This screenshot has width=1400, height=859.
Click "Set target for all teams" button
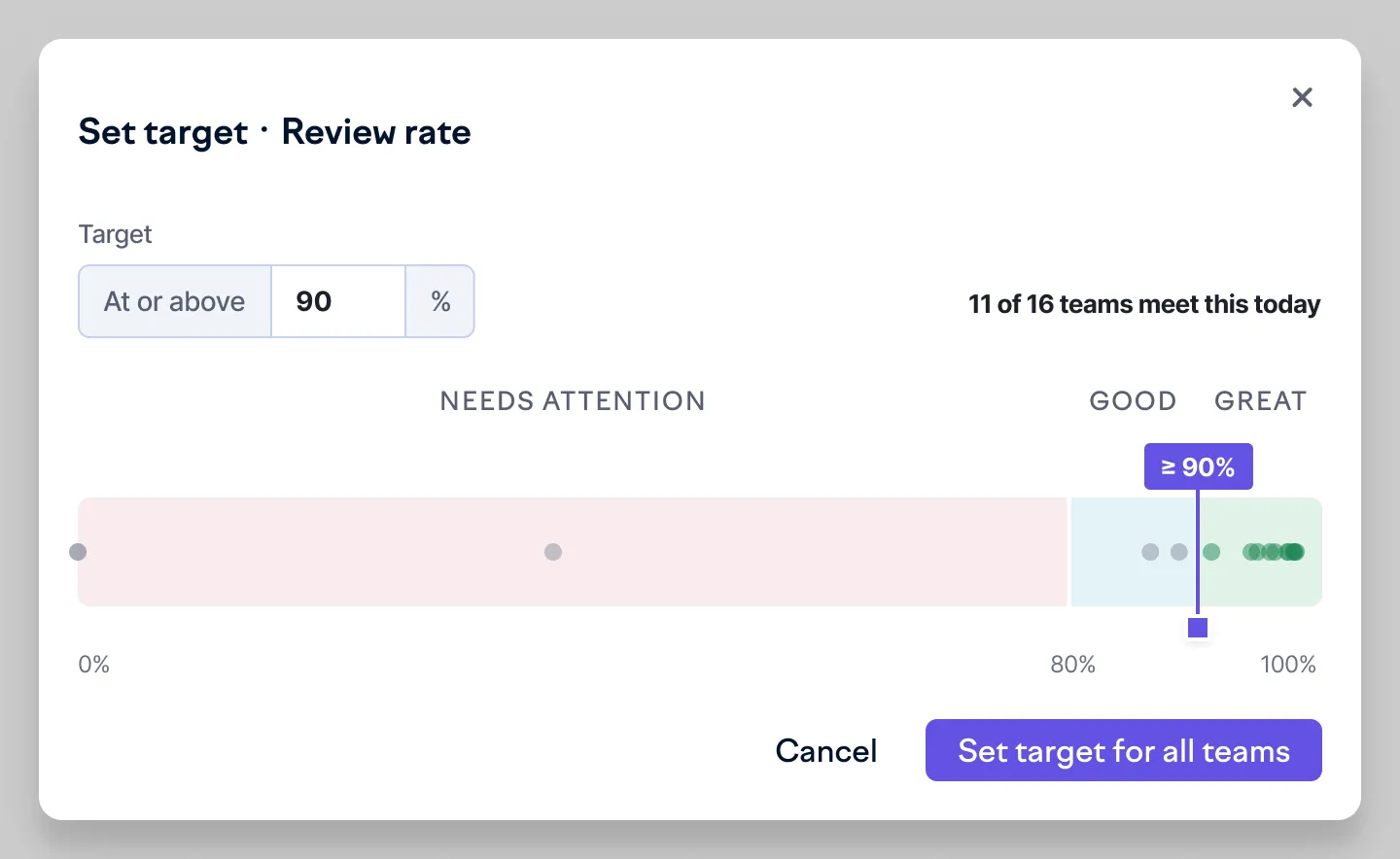(1124, 750)
